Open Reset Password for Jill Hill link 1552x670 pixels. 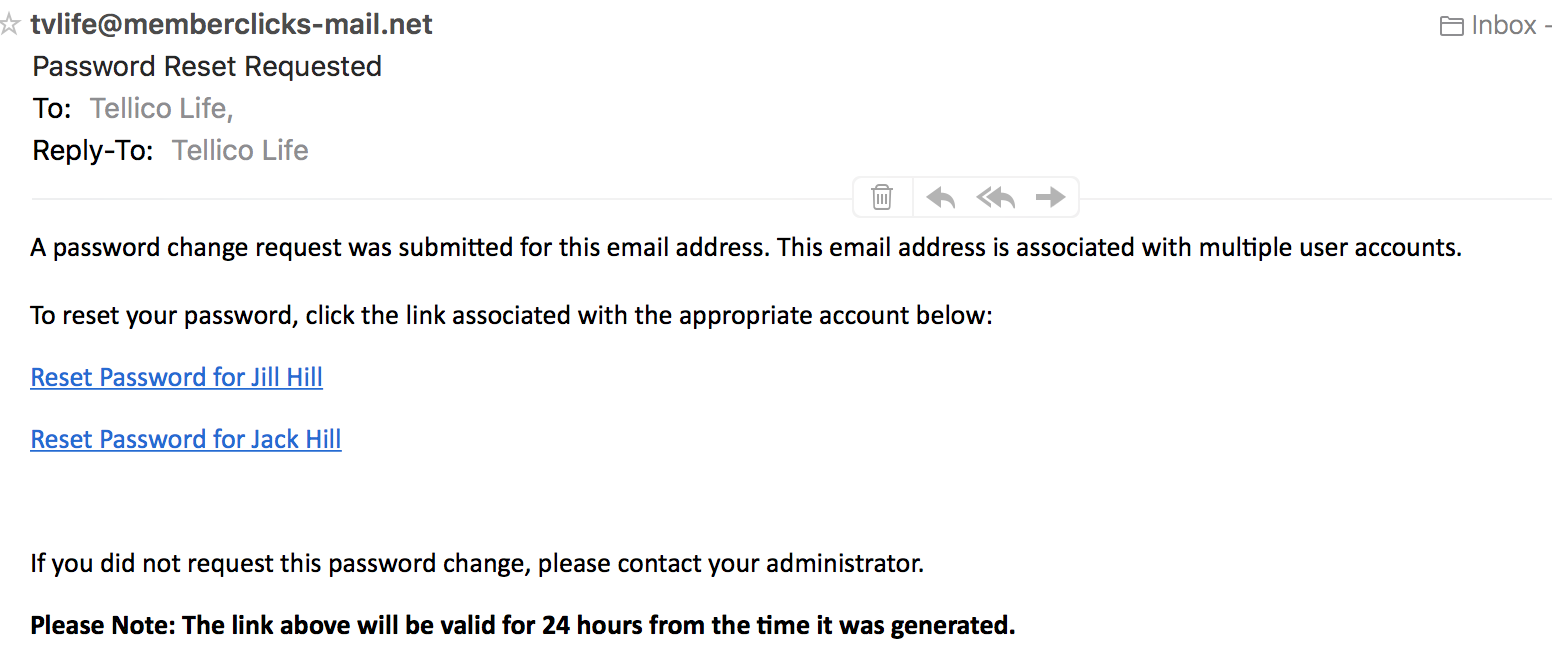[177, 377]
